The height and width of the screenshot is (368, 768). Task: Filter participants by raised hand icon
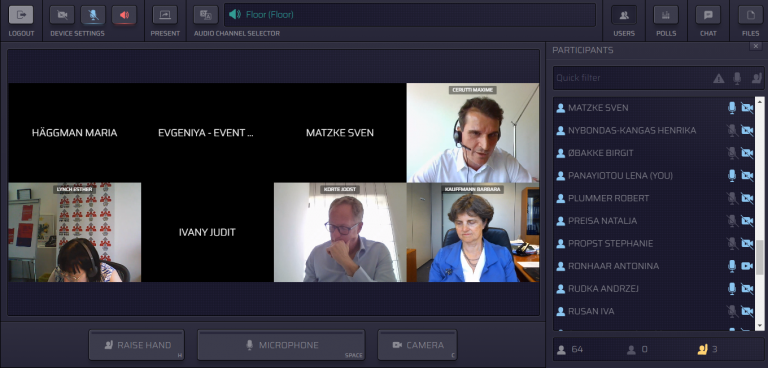coord(756,78)
